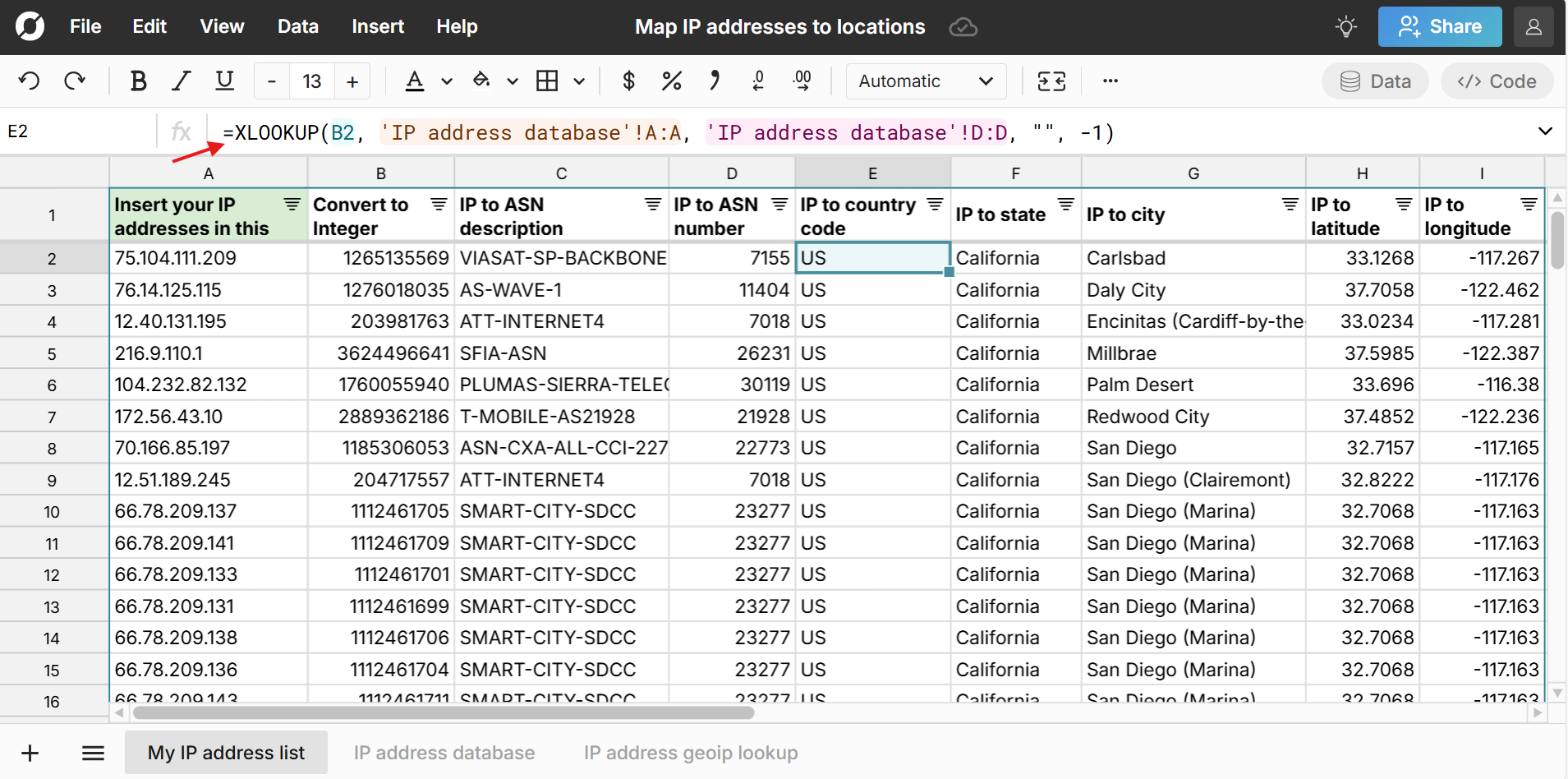Expand the formula bar chevron
The image size is (1568, 779).
click(x=1544, y=131)
